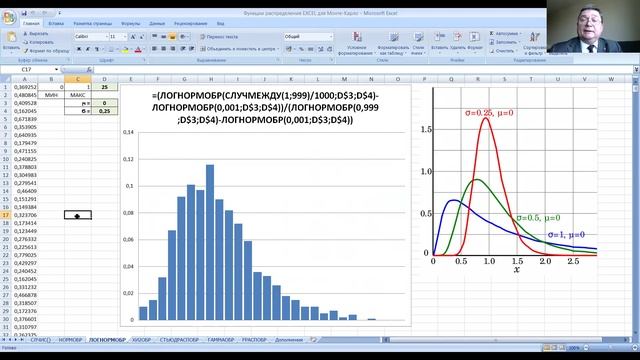Toggle bold formatting in font group
The image size is (640, 360).
tap(79, 49)
